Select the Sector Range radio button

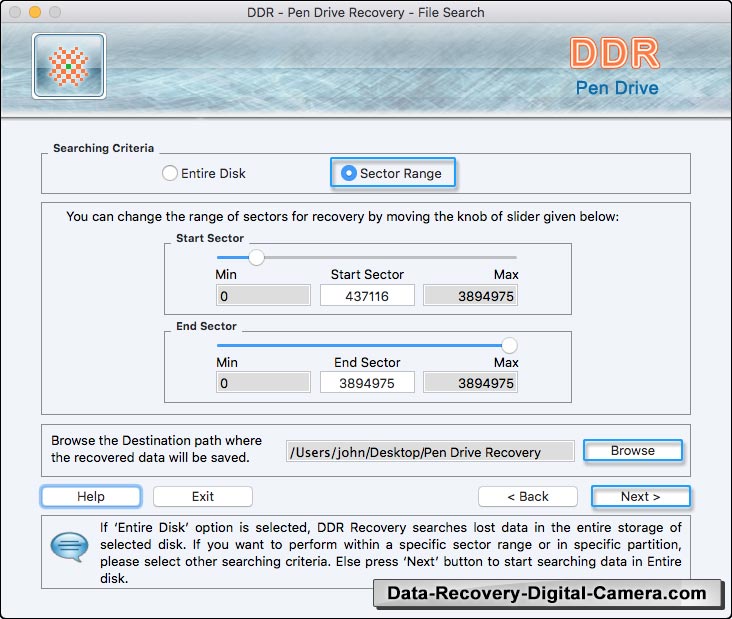click(349, 173)
